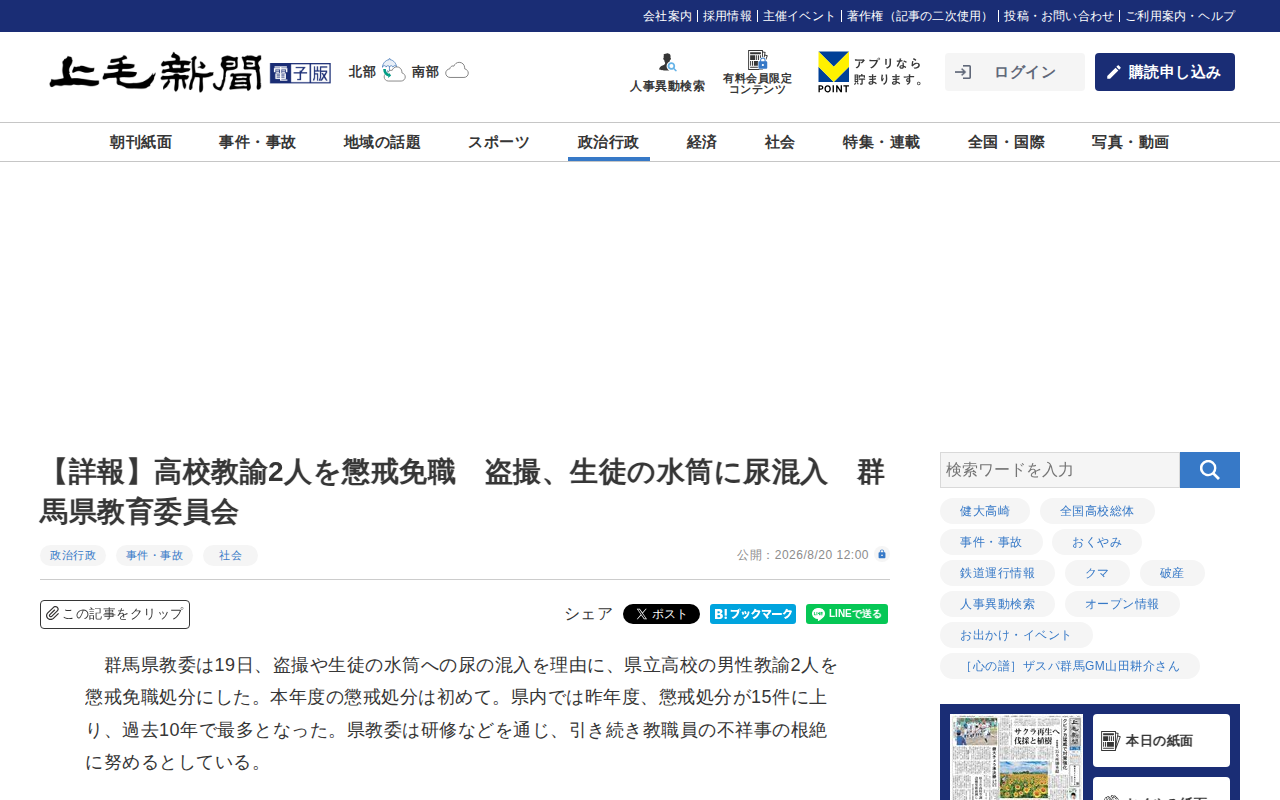Open the V POINT app banner

pyautogui.click(x=872, y=72)
